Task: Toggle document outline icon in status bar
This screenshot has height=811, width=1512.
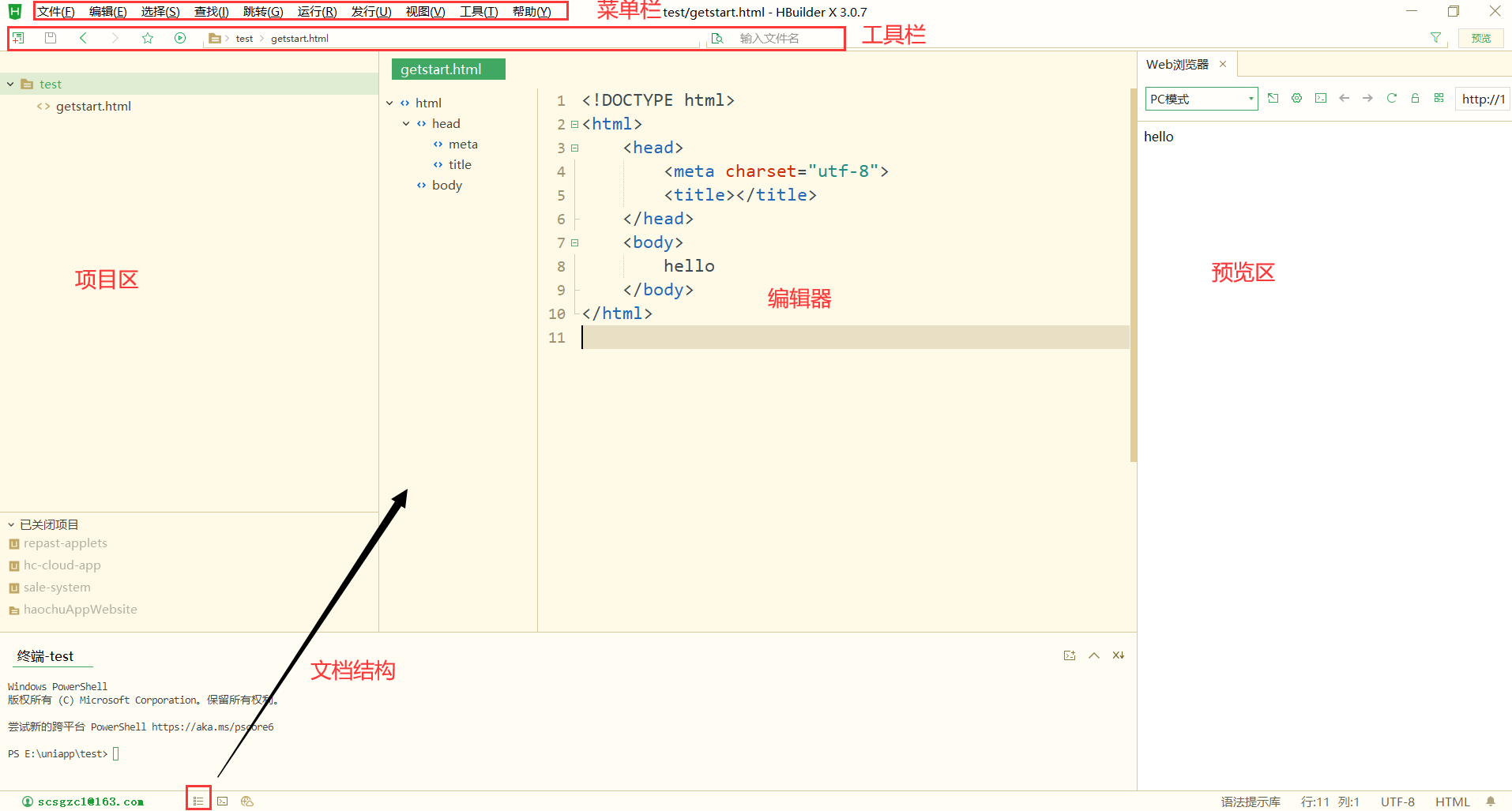Action: point(198,801)
